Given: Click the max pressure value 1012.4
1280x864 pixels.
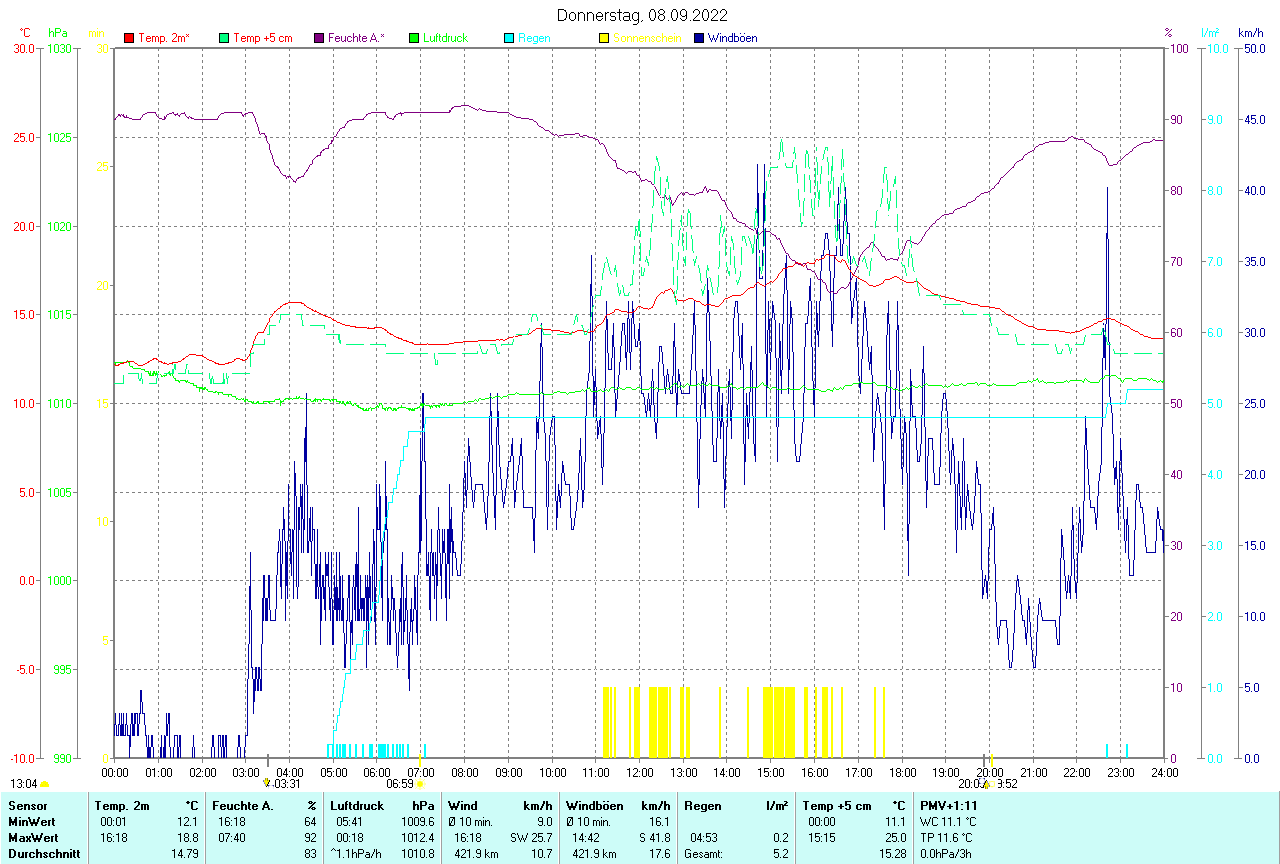Looking at the screenshot, I should [x=419, y=837].
